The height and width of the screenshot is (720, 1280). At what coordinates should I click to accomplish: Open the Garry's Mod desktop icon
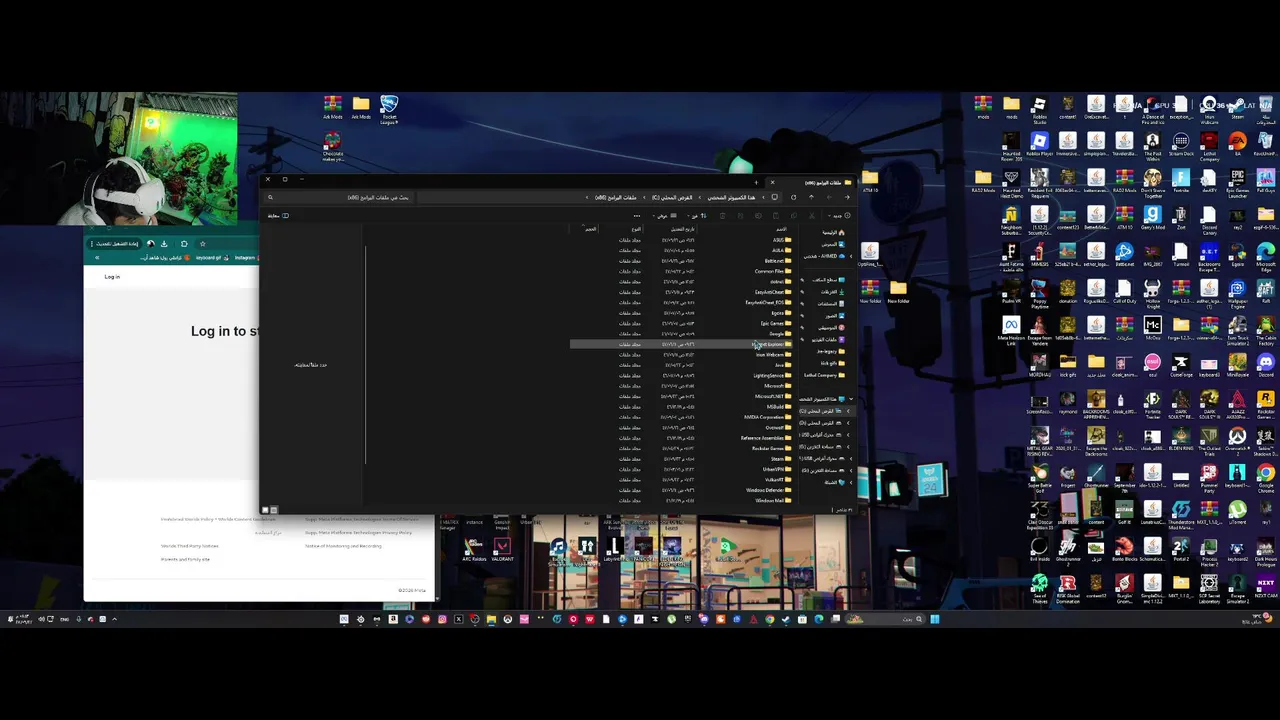pos(1153,217)
